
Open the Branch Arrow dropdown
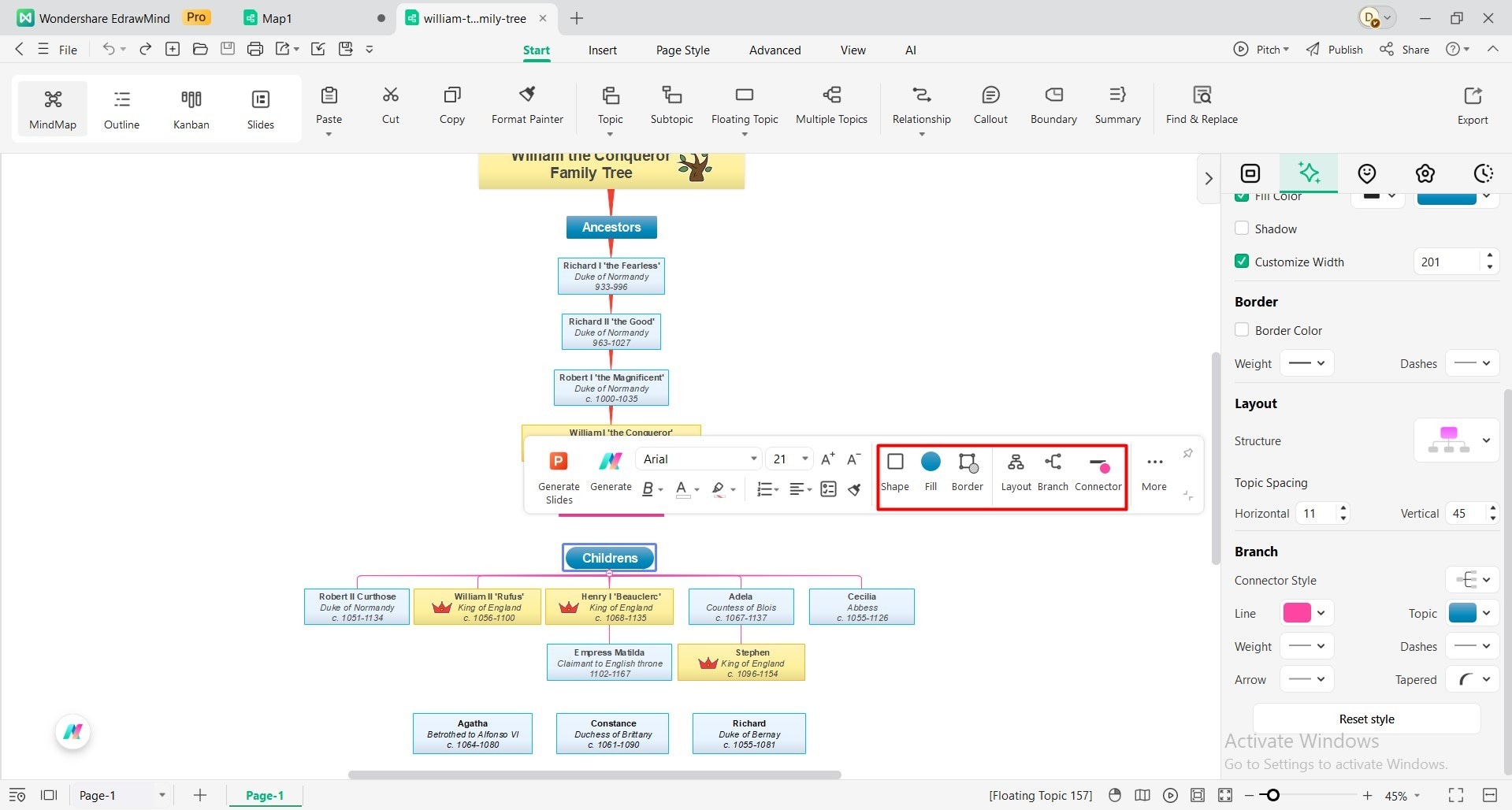point(1306,679)
